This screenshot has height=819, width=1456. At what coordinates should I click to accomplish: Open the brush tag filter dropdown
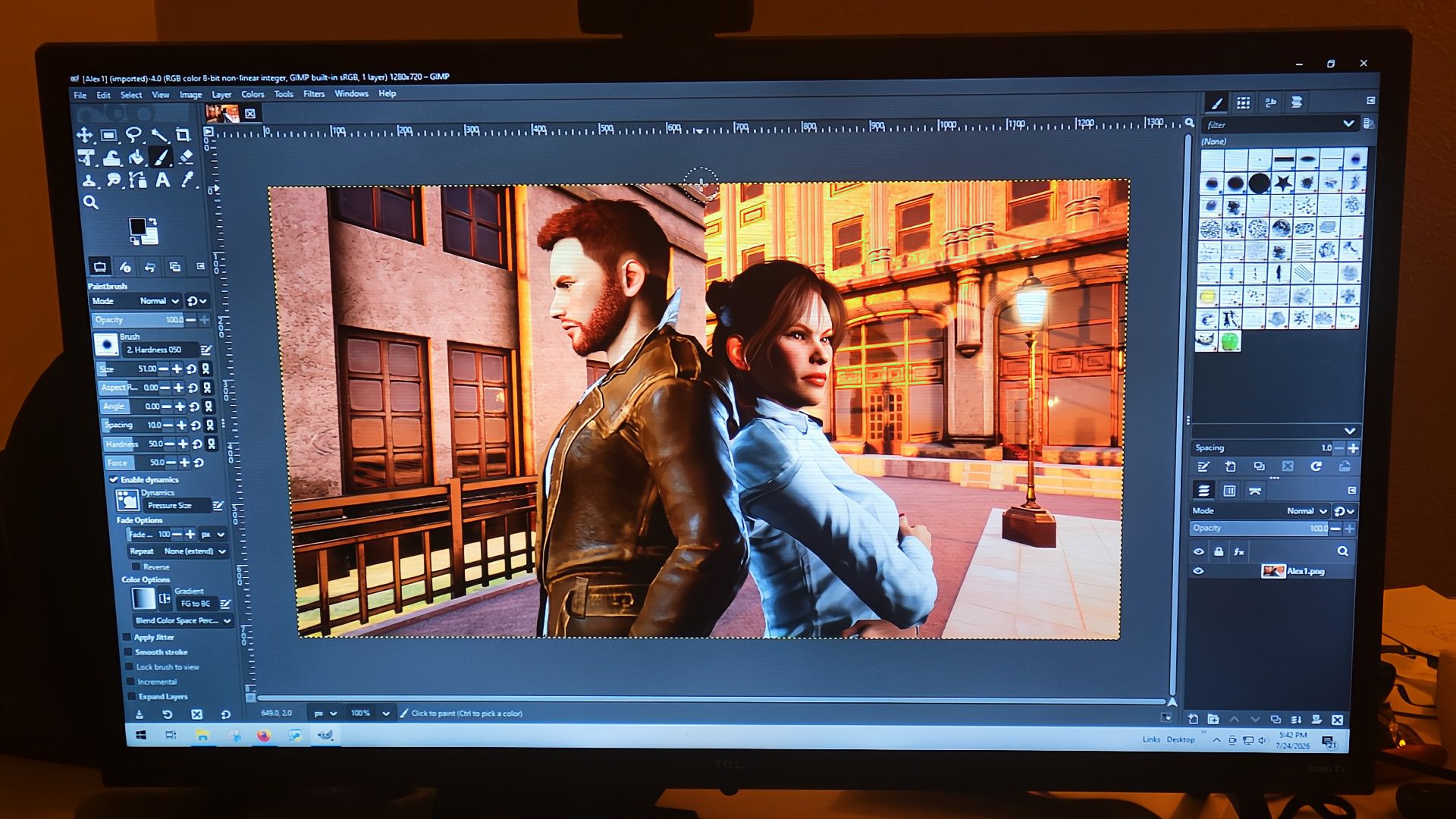(x=1348, y=124)
